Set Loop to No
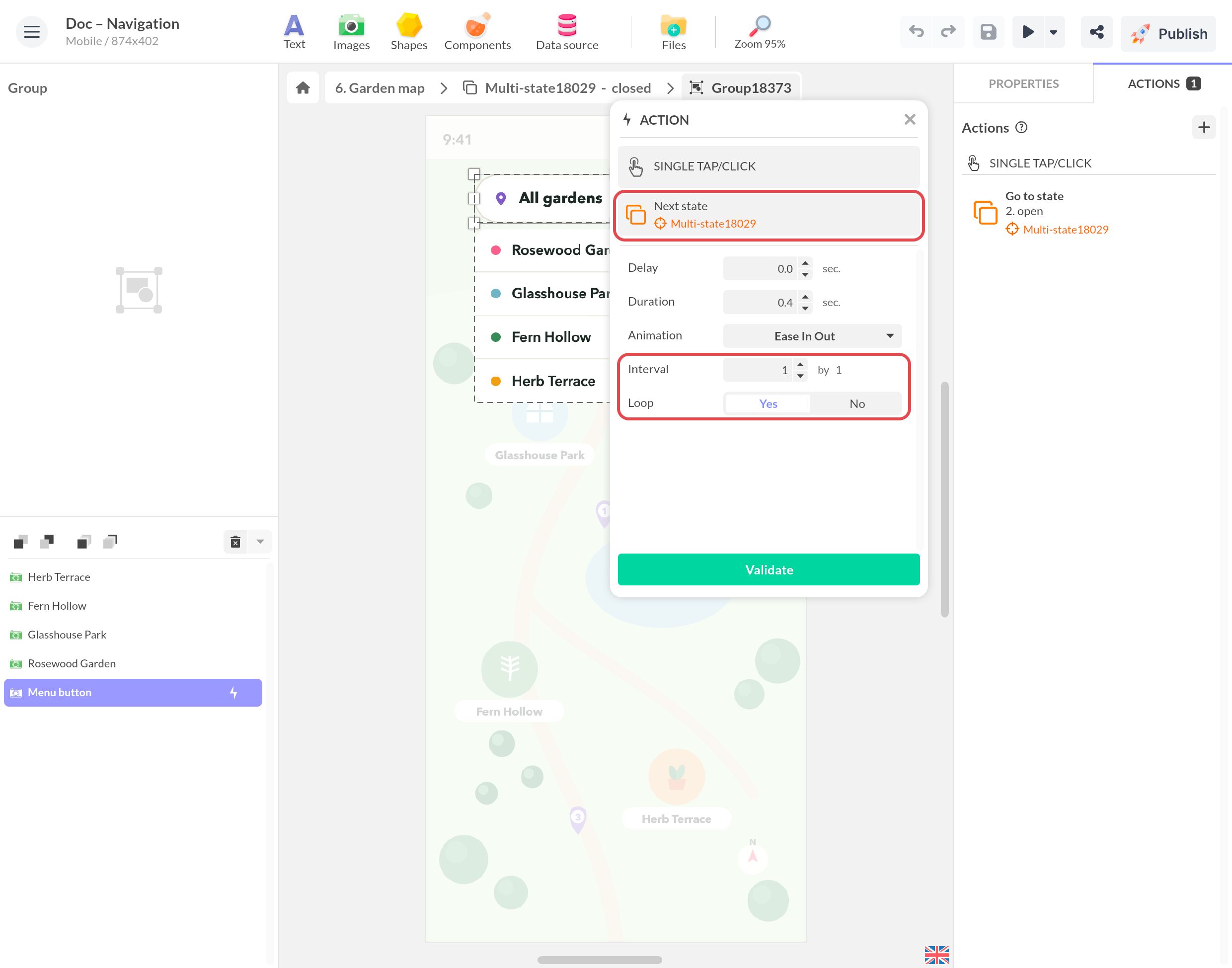 coord(856,403)
